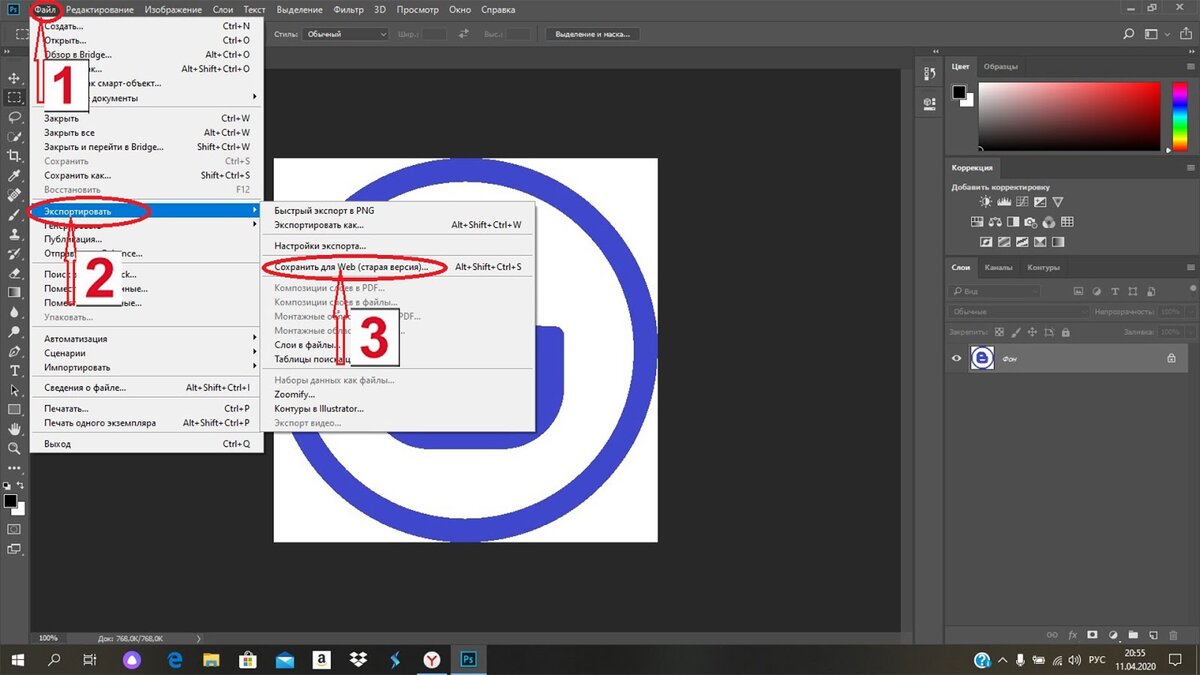This screenshot has width=1200, height=675.
Task: Open the History panel icon
Action: pyautogui.click(x=929, y=73)
